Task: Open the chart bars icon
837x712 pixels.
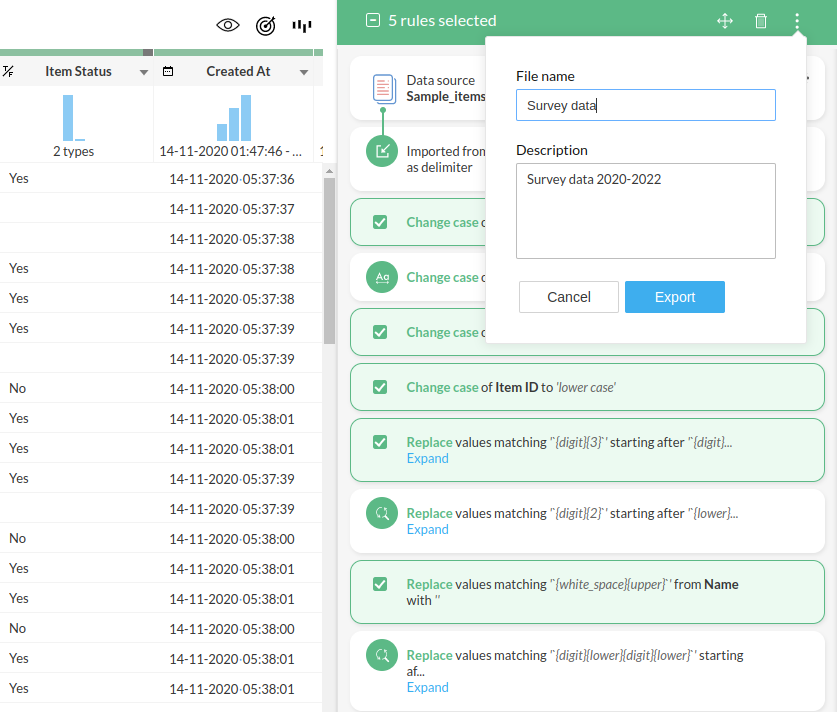Action: click(x=302, y=25)
